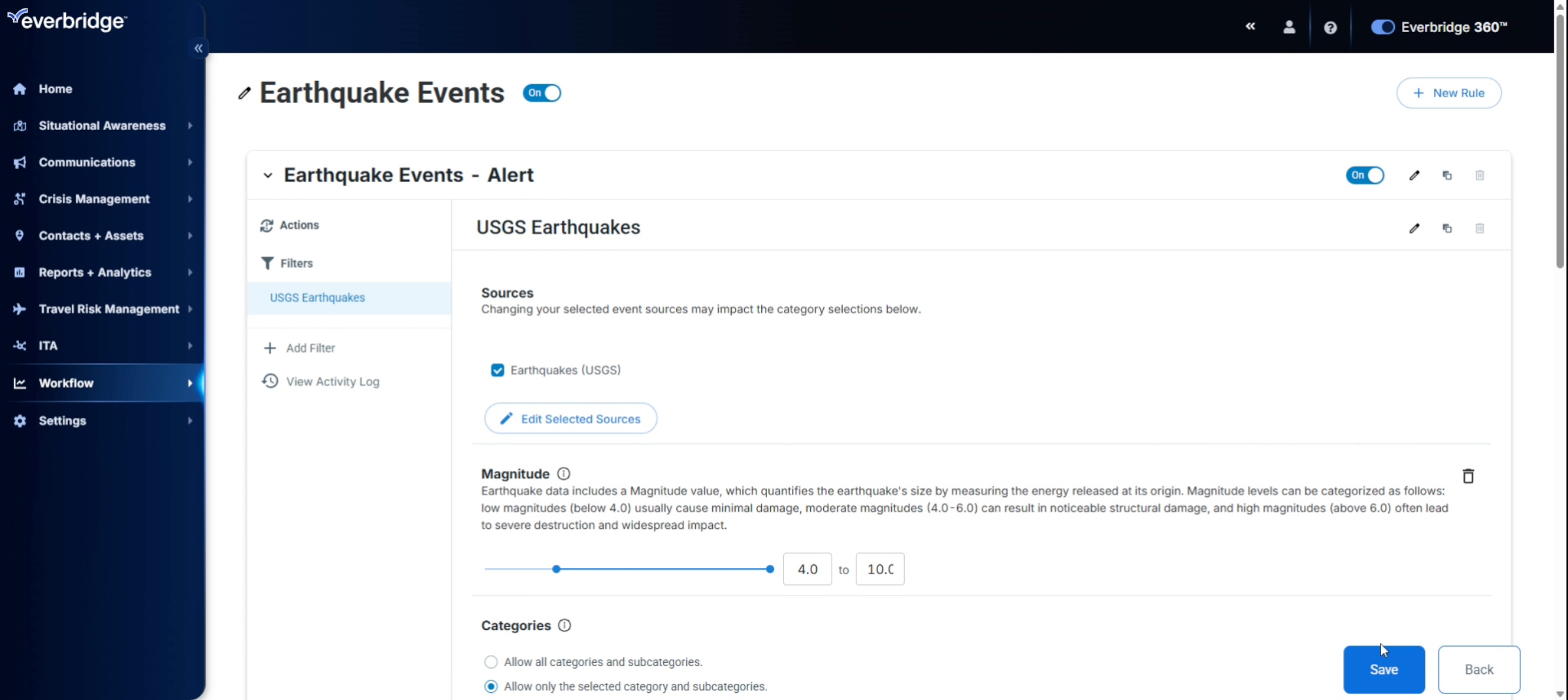The height and width of the screenshot is (700, 1568).
Task: Open the user profile icon
Action: 1289,27
